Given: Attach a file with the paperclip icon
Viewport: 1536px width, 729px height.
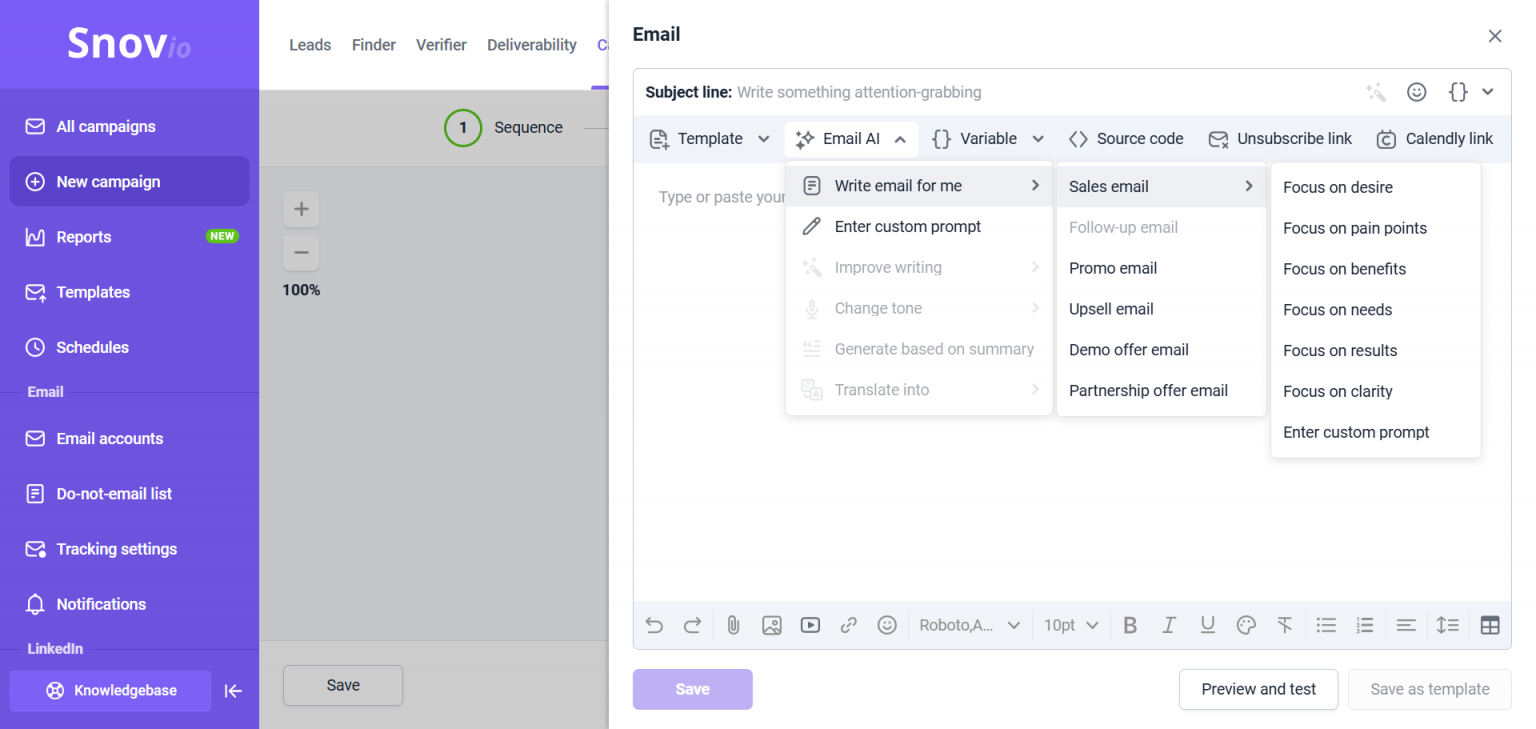Looking at the screenshot, I should pyautogui.click(x=733, y=625).
